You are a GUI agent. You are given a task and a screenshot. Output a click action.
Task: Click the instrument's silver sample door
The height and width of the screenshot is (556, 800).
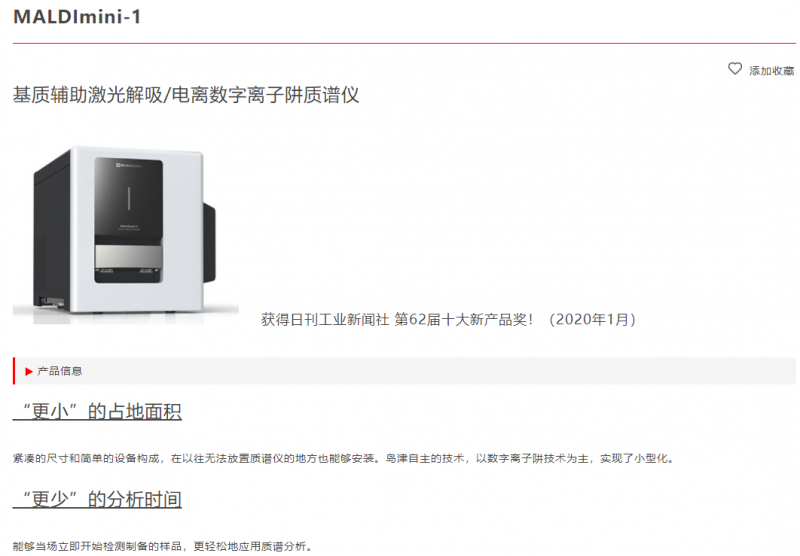point(129,256)
